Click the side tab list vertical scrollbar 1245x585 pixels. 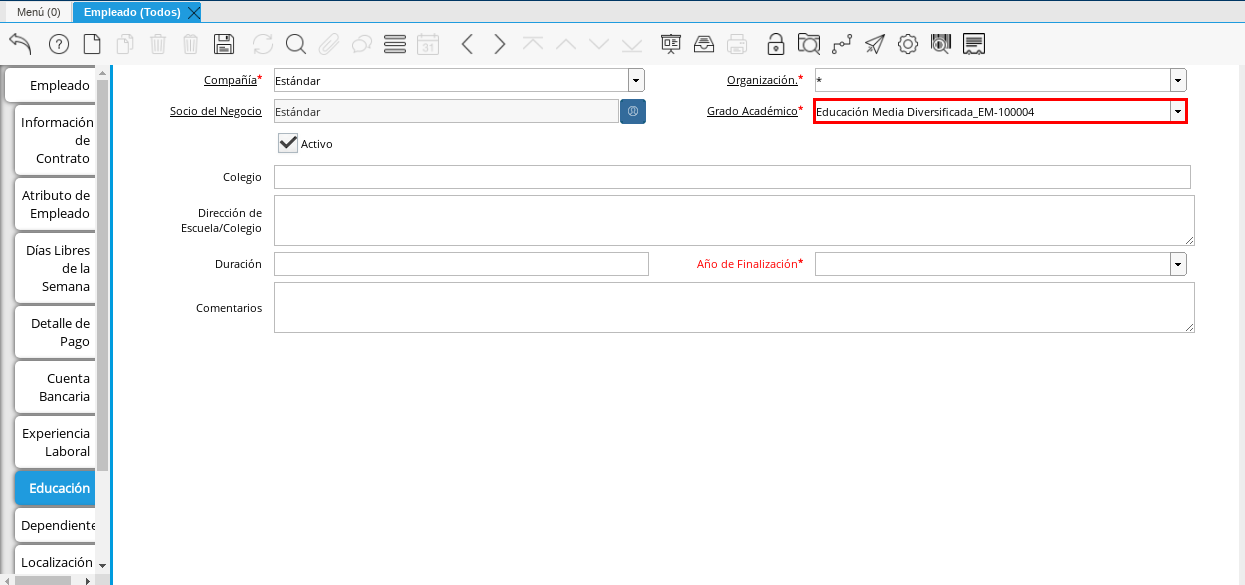point(101,275)
